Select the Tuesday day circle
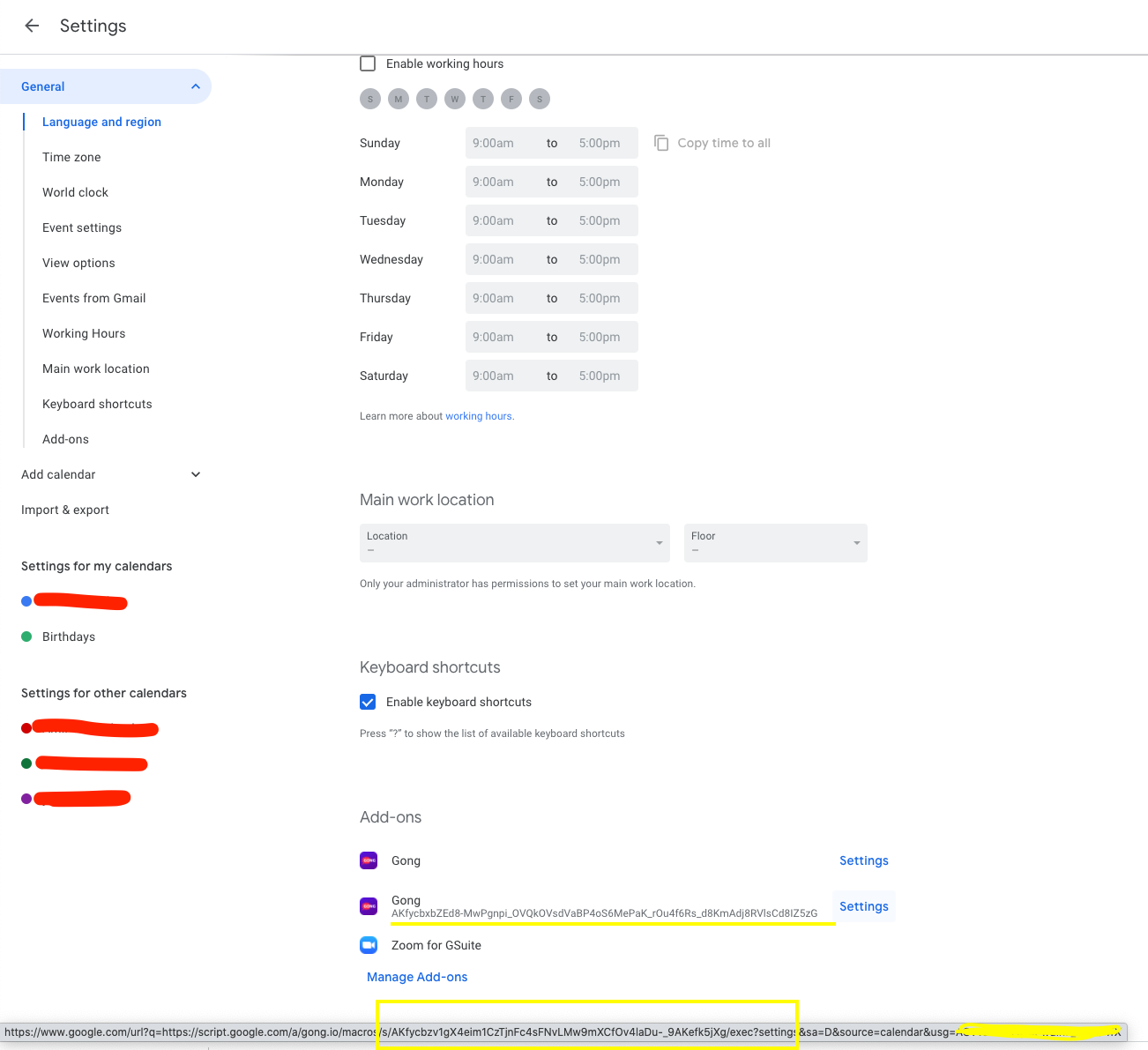Viewport: 1148px width, 1050px height. pyautogui.click(x=427, y=99)
